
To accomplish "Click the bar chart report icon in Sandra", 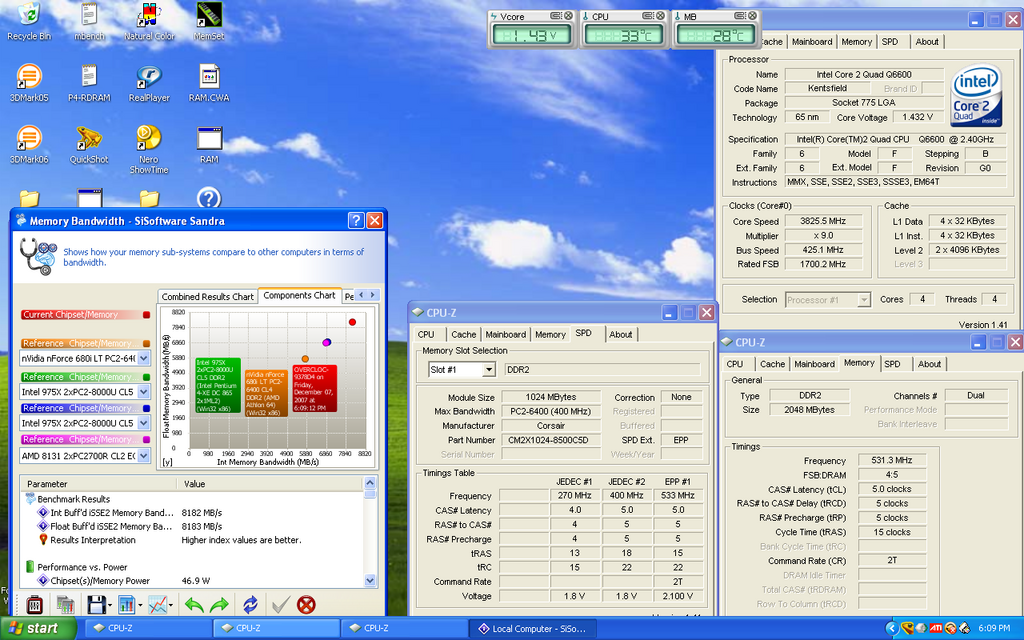I will point(127,605).
